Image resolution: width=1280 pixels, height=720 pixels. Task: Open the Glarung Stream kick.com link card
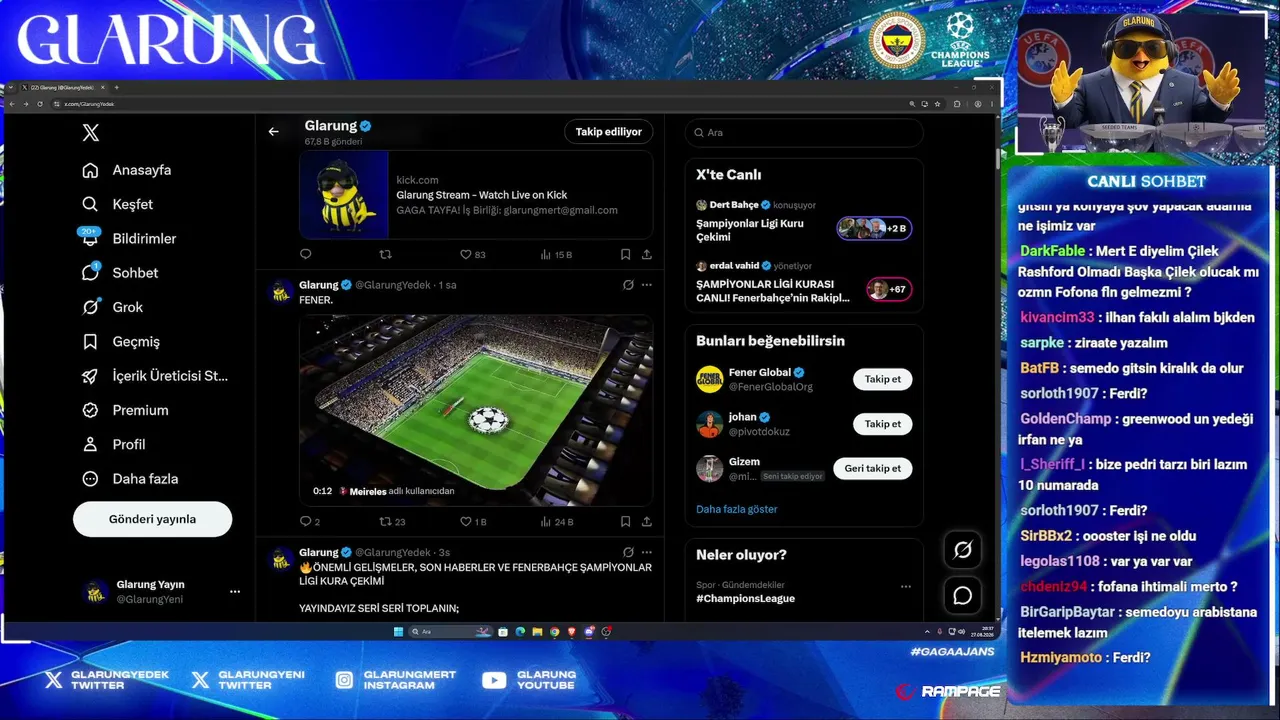[x=476, y=195]
